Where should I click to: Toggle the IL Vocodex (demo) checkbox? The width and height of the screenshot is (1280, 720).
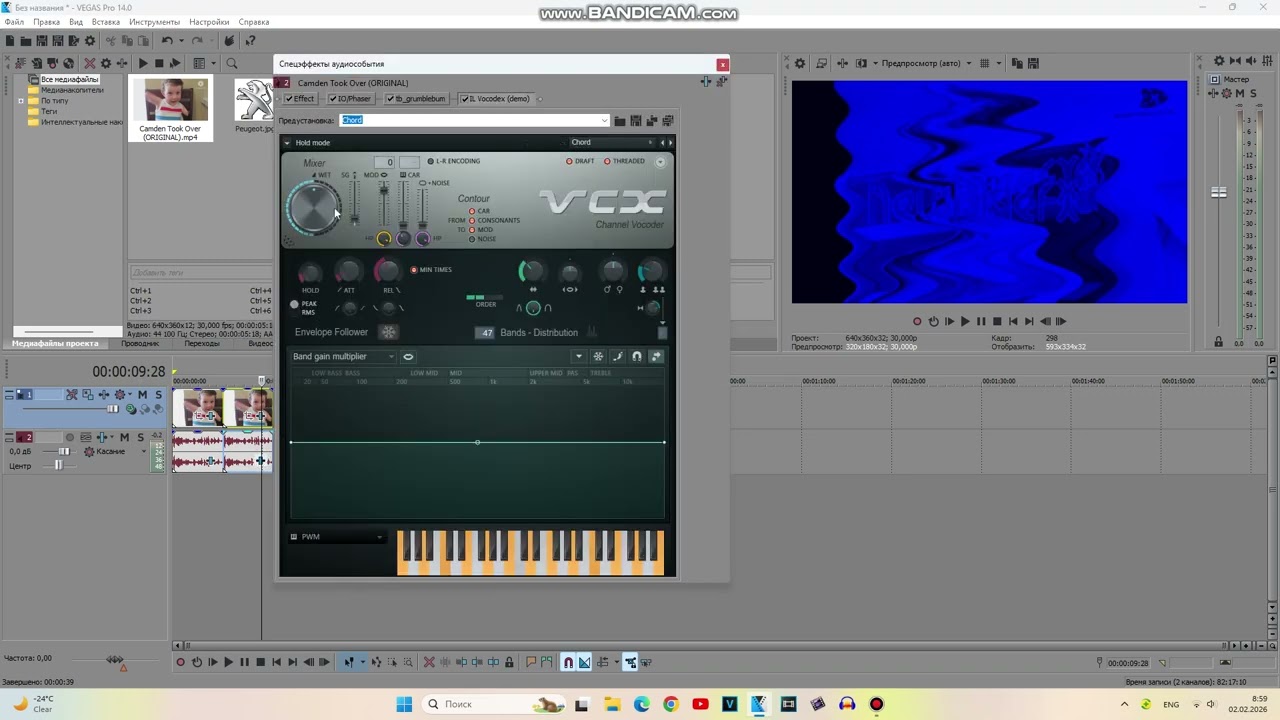[465, 99]
